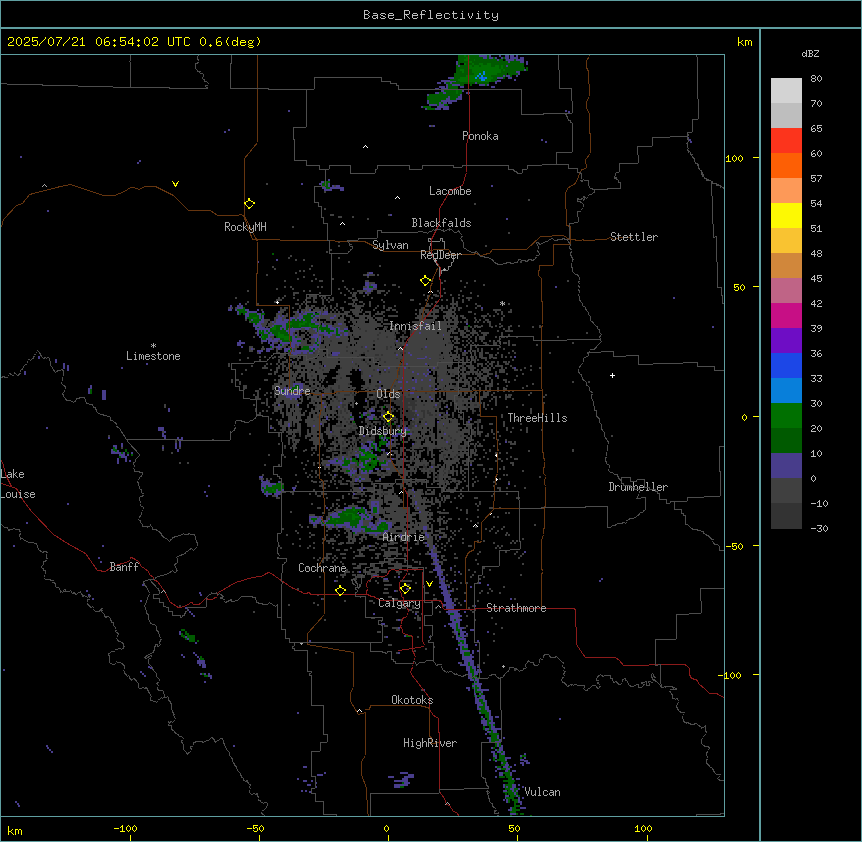Select the Vulcan label
862x842 pixels.
543,792
